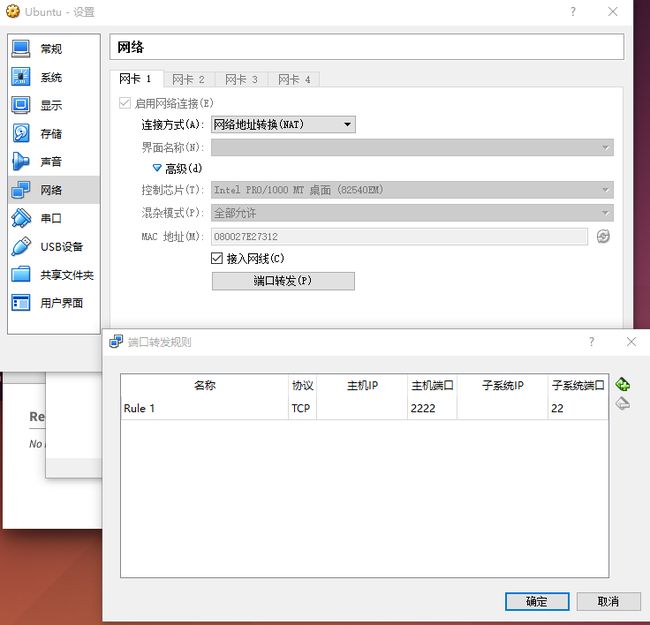The height and width of the screenshot is (625, 650).
Task: Switch to 网卡 1 tab
Action: (x=136, y=79)
